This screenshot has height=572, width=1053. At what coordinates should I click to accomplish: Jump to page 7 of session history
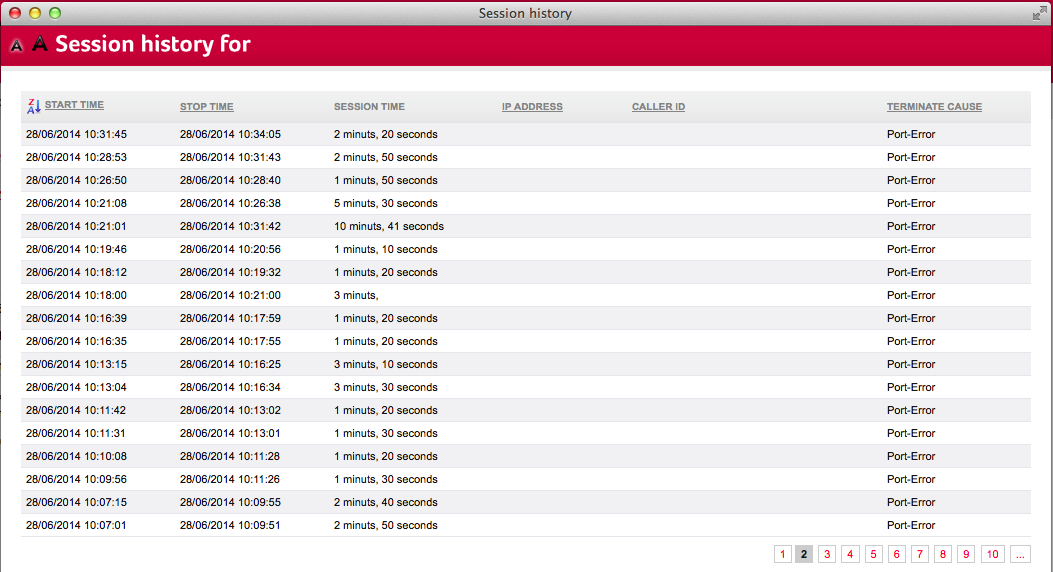[x=919, y=554]
